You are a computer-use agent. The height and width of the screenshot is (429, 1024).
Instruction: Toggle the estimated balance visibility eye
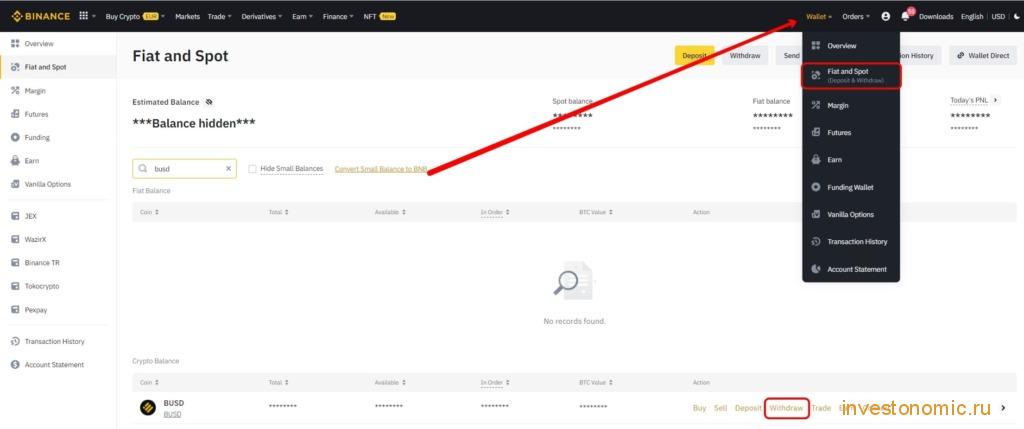(x=209, y=103)
